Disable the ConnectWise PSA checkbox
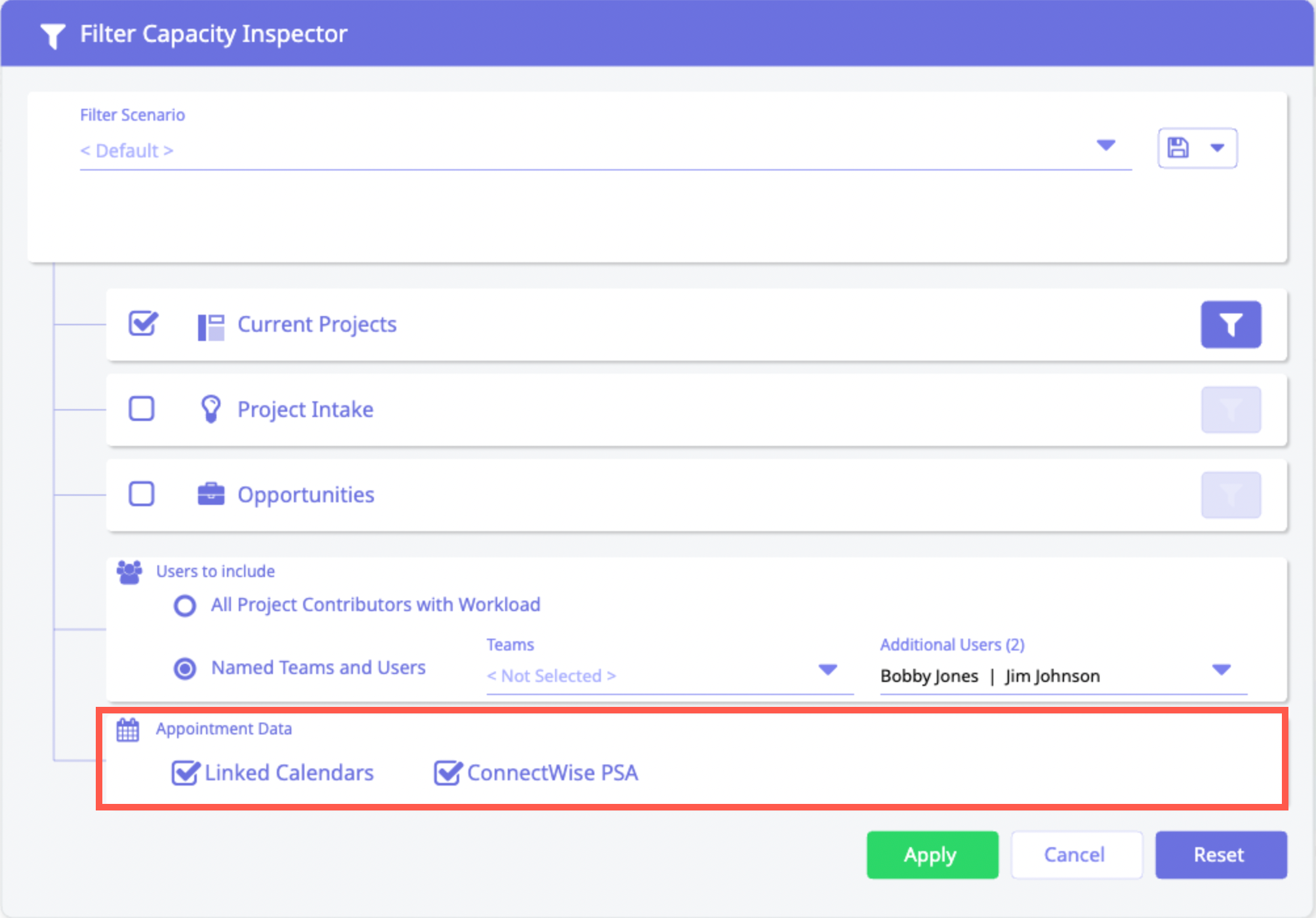The image size is (1316, 918). [447, 773]
